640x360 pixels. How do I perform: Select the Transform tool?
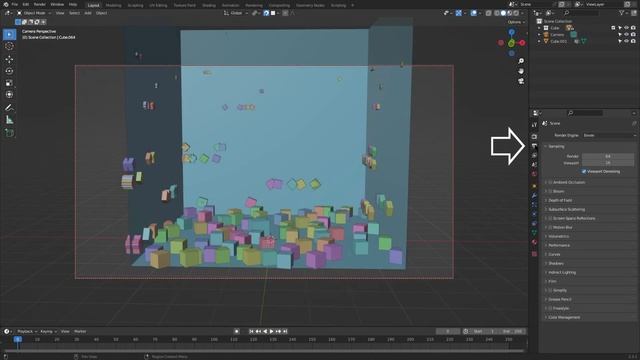tap(9, 95)
